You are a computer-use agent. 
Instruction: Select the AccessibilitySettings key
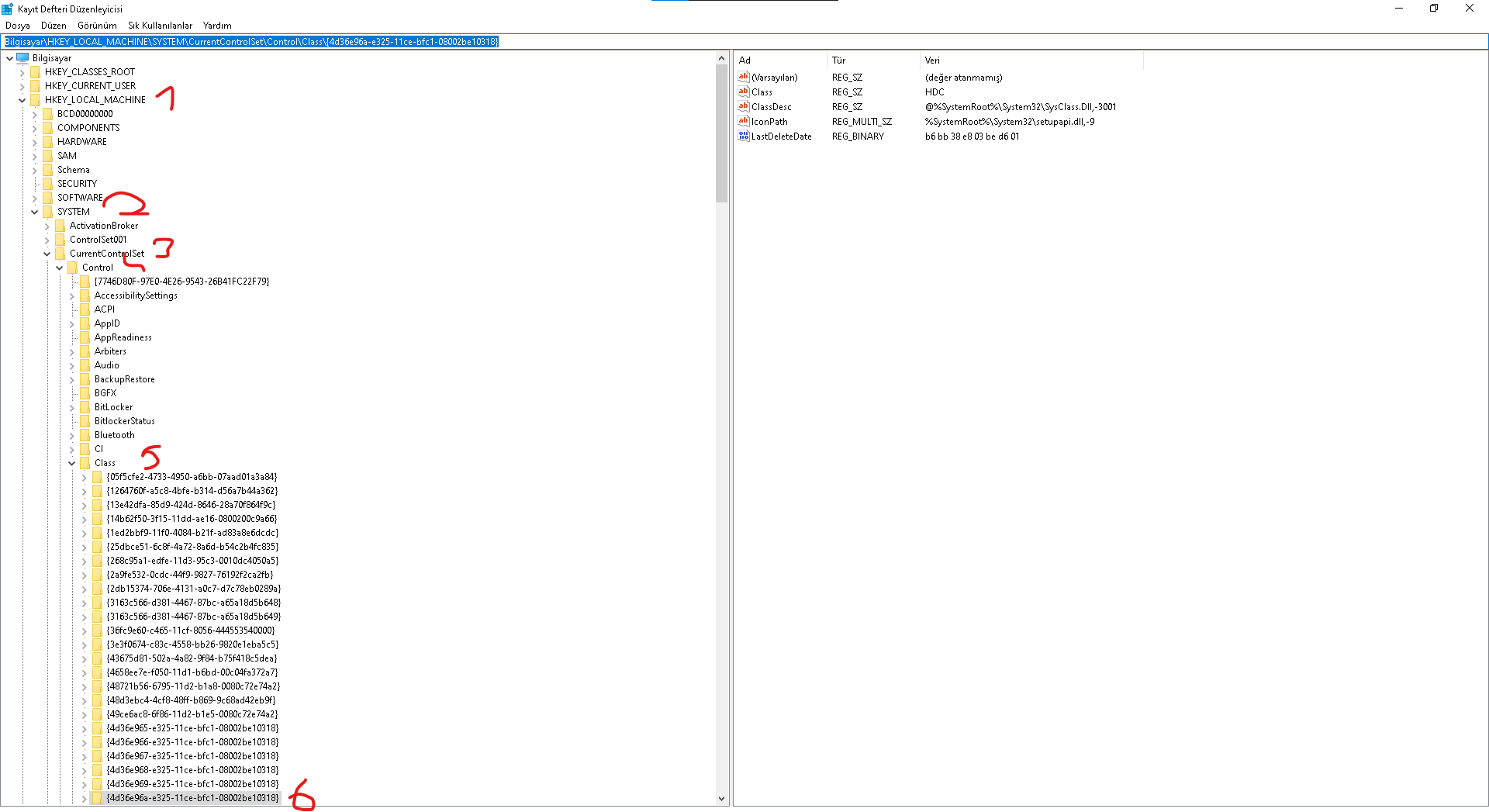coord(136,295)
